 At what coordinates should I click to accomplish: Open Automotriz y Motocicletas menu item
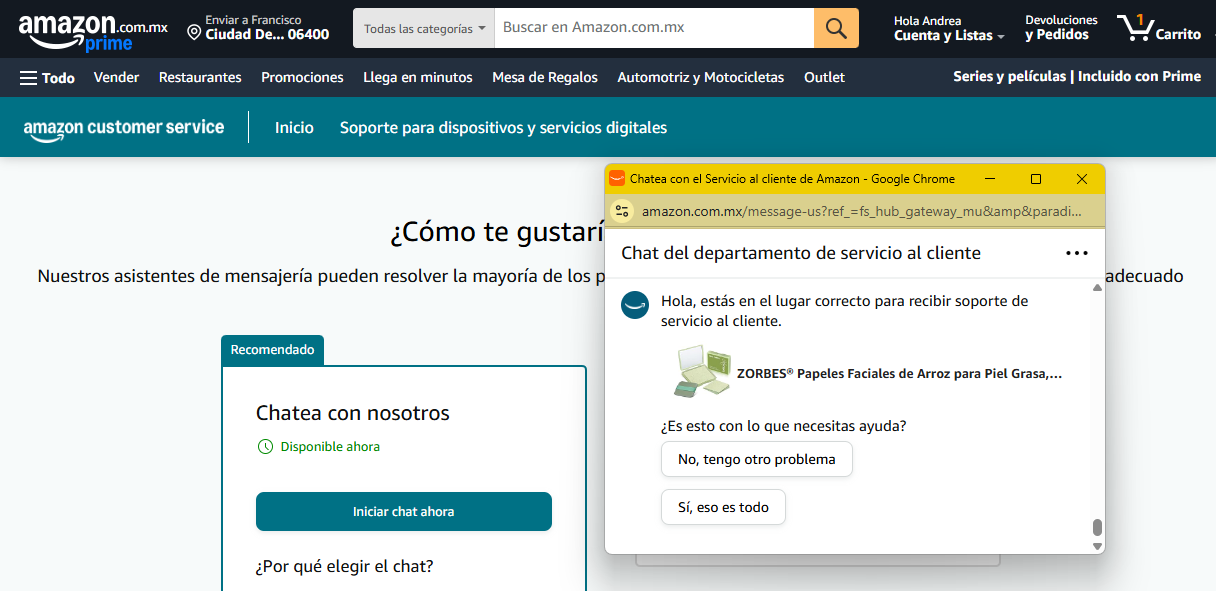(701, 77)
